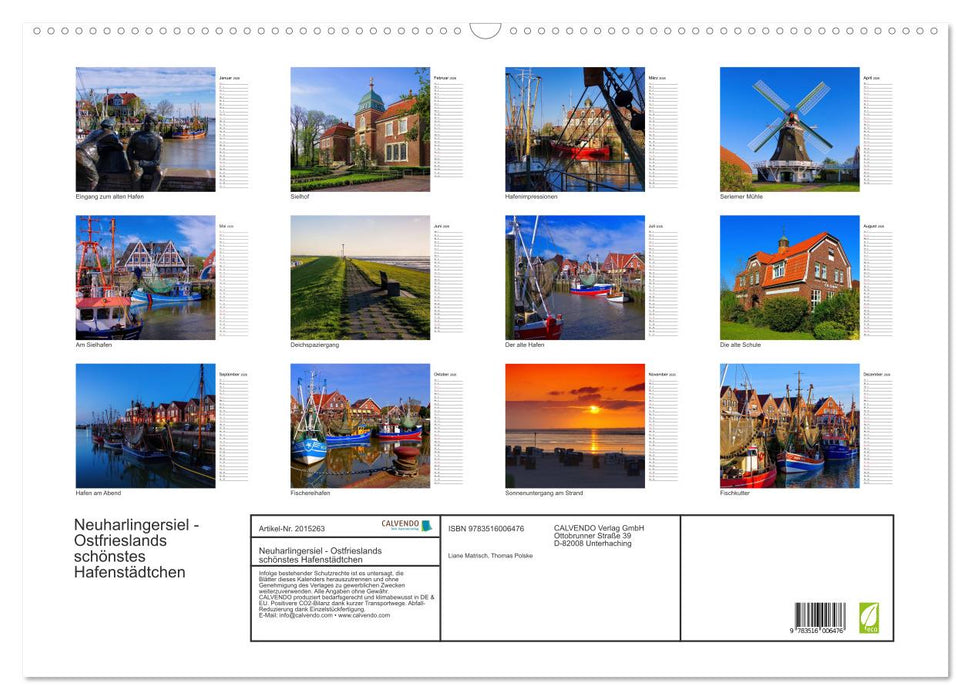Select the green eco leaf icon

point(868,617)
